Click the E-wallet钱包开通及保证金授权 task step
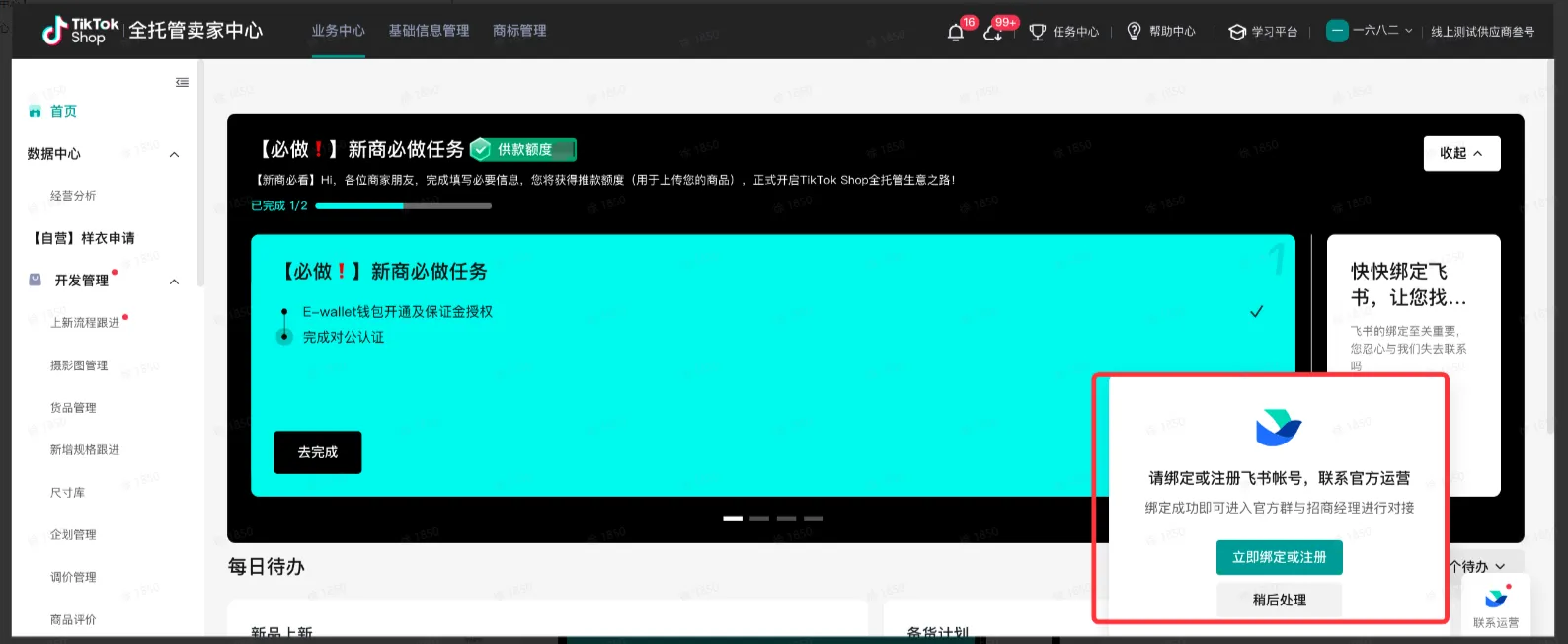This screenshot has height=644, width=1568. coord(397,311)
